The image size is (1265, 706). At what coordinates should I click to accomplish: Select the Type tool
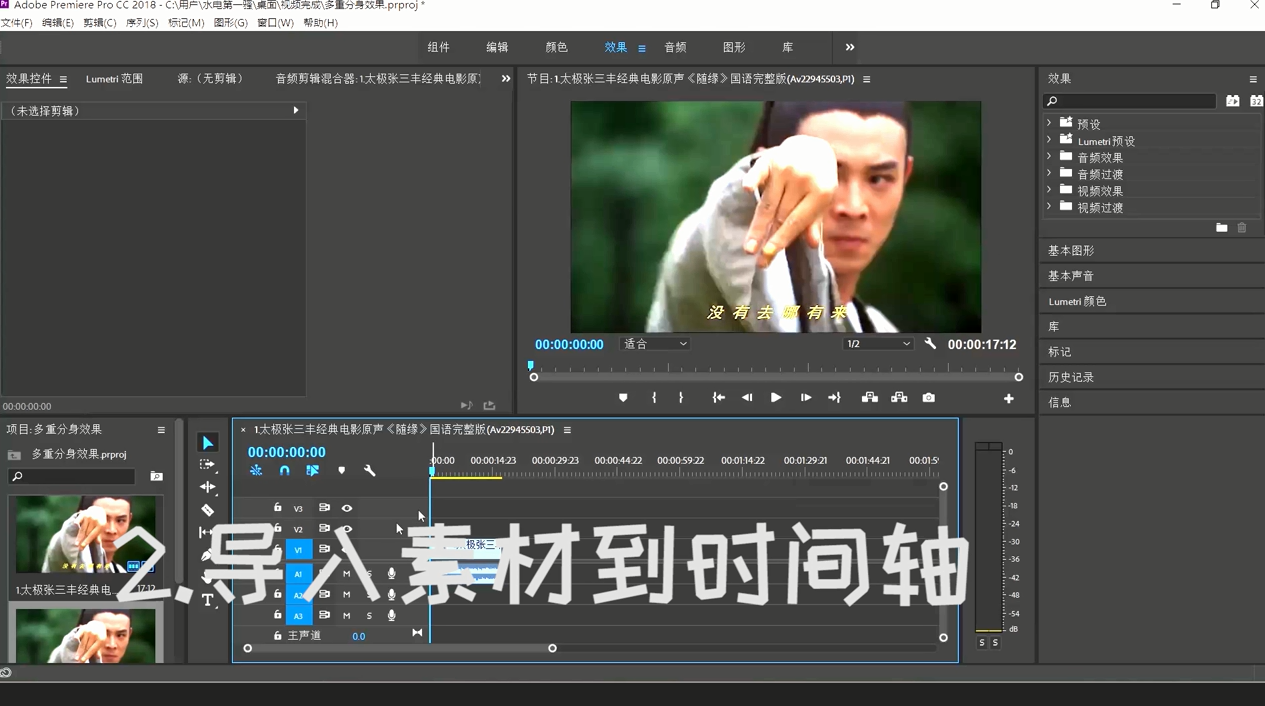coord(208,600)
